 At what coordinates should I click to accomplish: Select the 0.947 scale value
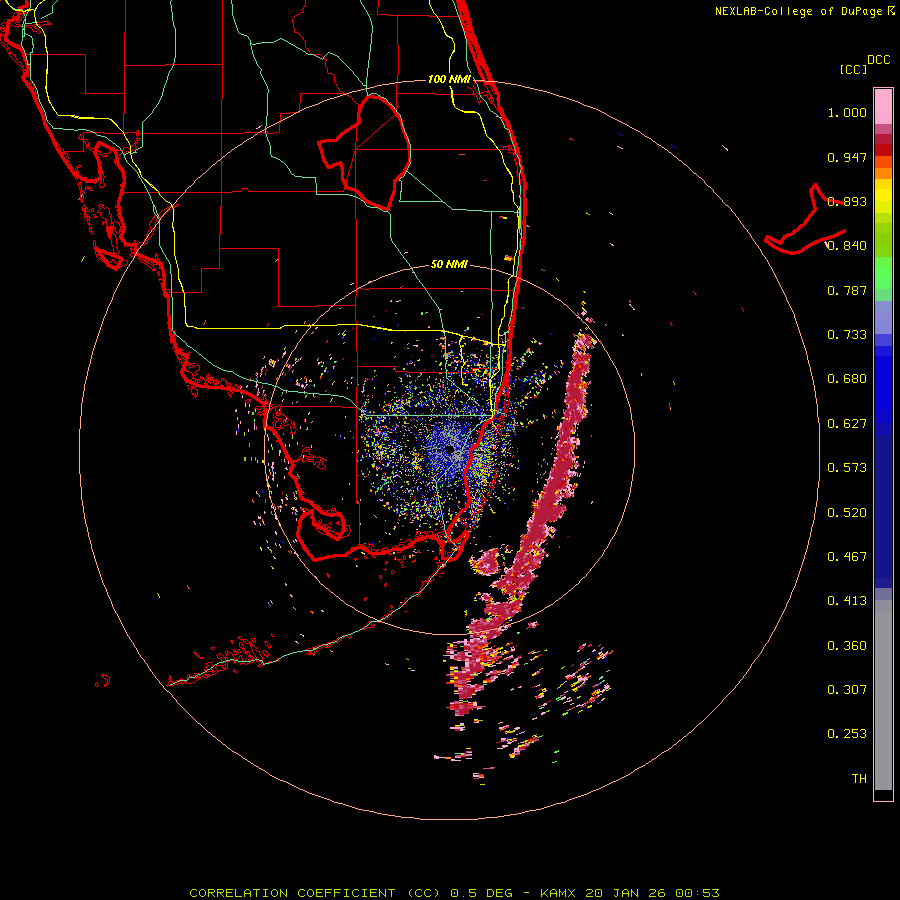(847, 157)
